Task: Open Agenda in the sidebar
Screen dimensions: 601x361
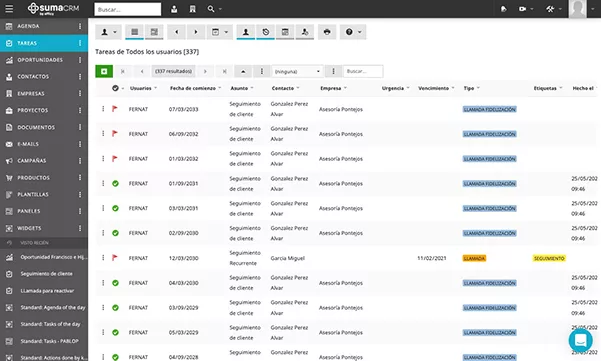Action: (x=28, y=26)
